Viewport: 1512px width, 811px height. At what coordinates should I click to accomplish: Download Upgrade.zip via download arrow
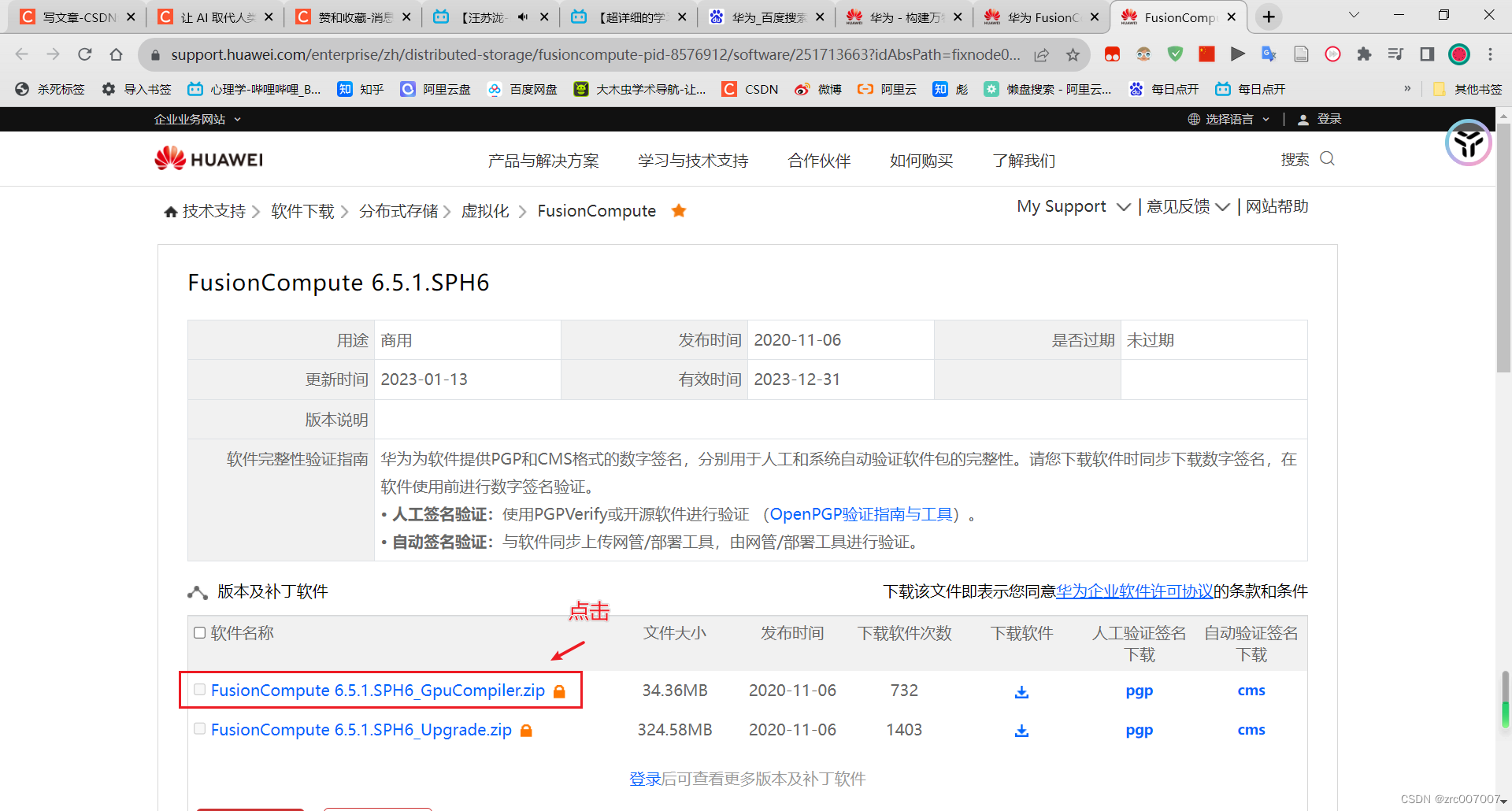tap(1021, 731)
